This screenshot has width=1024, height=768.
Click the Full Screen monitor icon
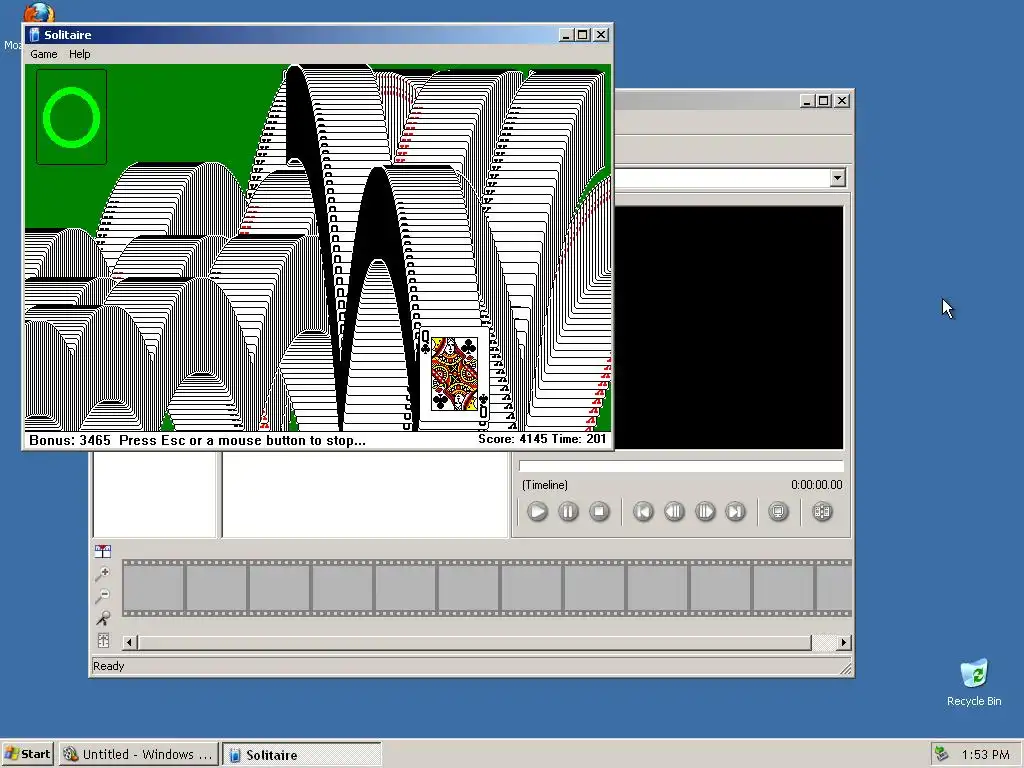coord(778,511)
